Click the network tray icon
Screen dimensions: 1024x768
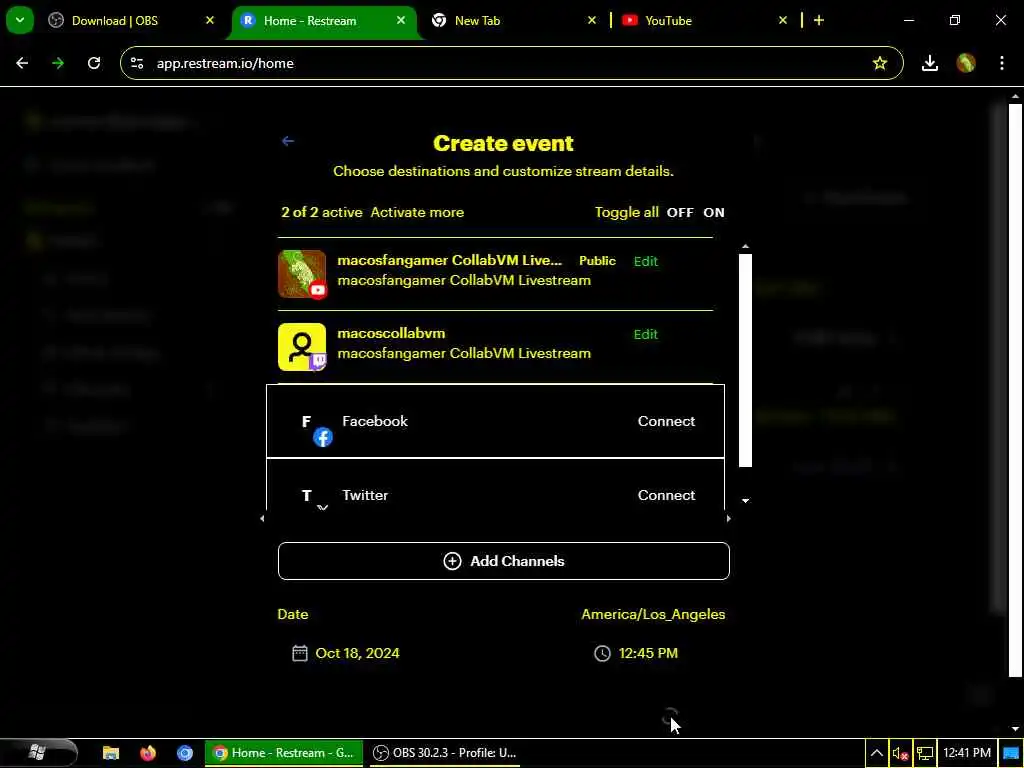coord(925,754)
